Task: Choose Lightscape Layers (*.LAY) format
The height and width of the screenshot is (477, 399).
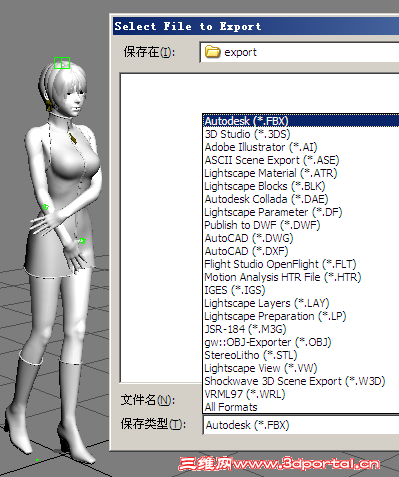Action: click(301, 303)
